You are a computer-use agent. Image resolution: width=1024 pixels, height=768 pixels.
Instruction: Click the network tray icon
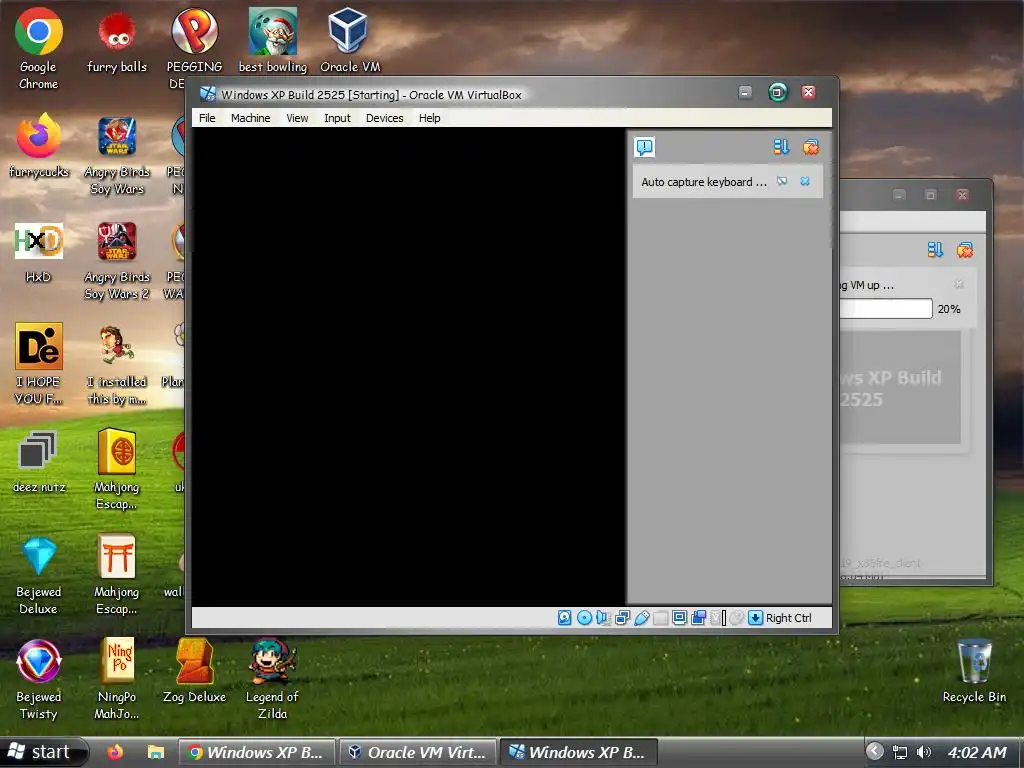900,752
